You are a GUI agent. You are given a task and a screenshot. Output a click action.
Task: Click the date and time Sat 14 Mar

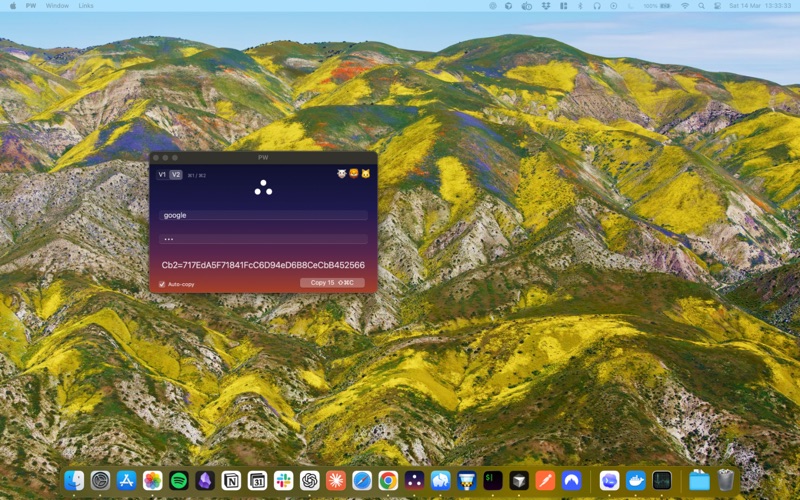point(760,6)
